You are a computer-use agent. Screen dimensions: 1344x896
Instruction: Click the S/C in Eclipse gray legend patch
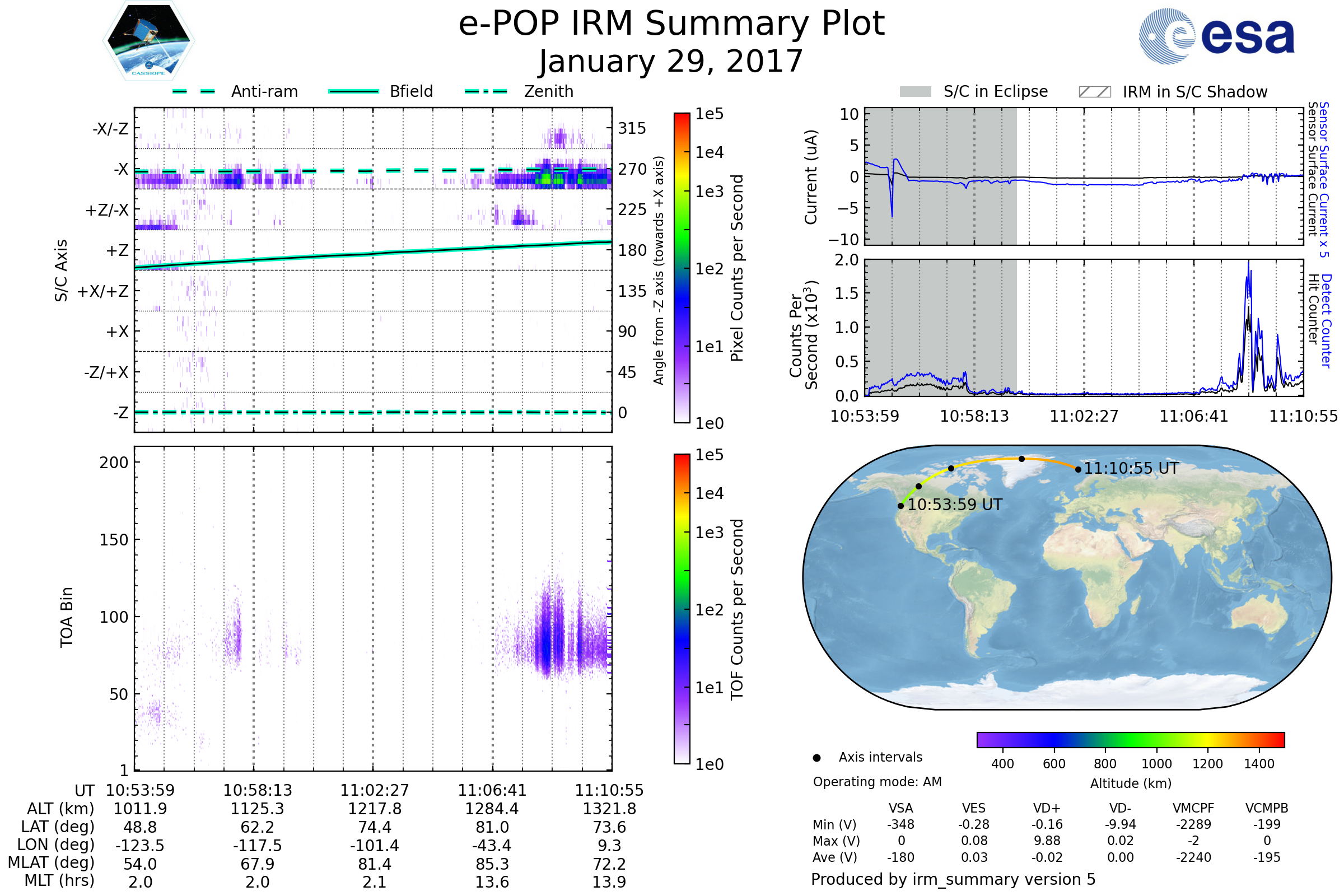coord(916,92)
